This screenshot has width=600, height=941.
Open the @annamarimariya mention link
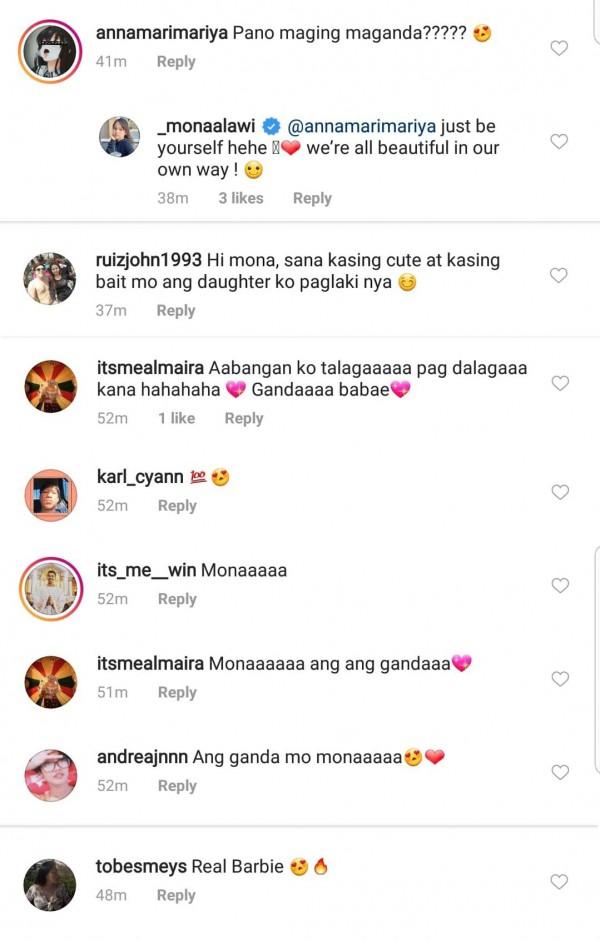[361, 127]
